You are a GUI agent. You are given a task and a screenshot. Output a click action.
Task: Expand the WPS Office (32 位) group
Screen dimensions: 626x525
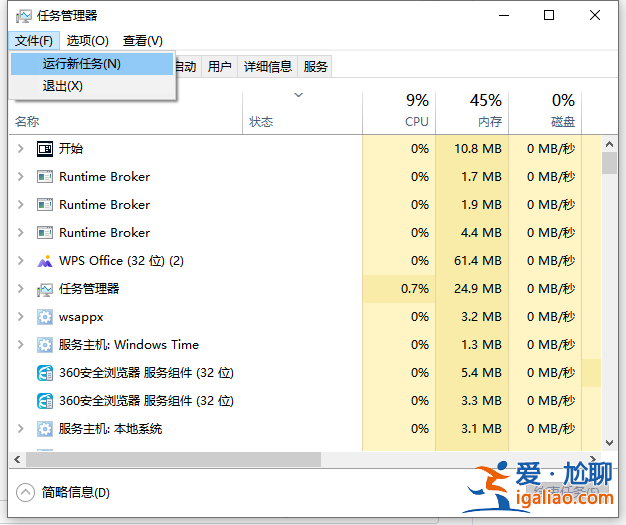pyautogui.click(x=20, y=261)
